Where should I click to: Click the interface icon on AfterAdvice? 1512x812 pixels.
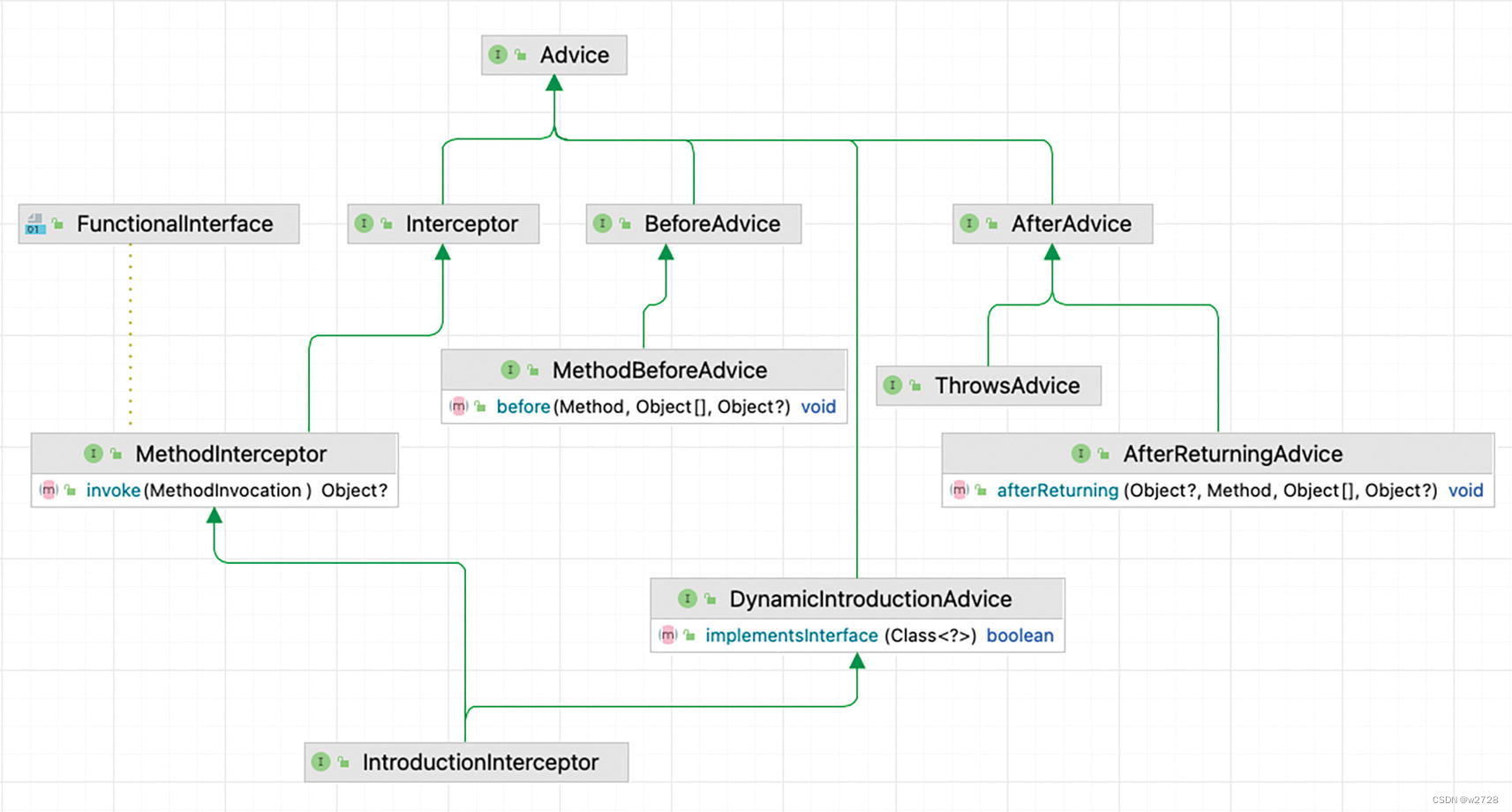pyautogui.click(x=970, y=223)
